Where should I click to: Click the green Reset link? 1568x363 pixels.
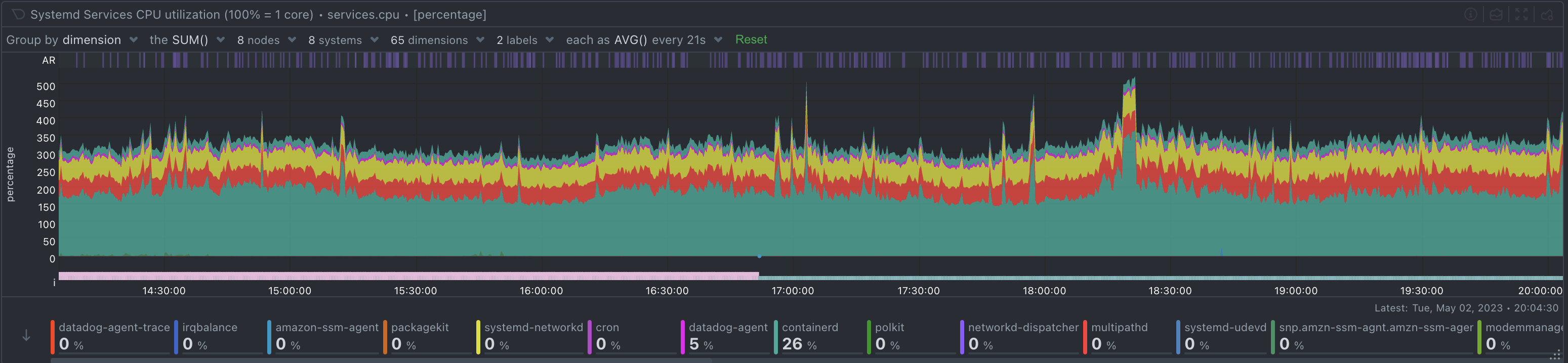(x=751, y=39)
